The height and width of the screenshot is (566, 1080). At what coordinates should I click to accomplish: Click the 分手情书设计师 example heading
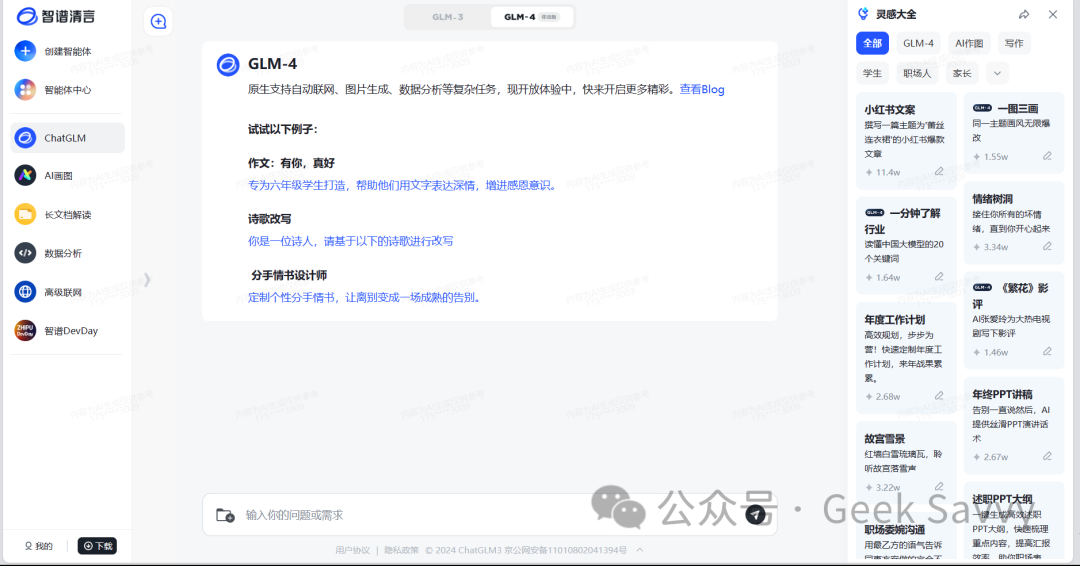289,275
